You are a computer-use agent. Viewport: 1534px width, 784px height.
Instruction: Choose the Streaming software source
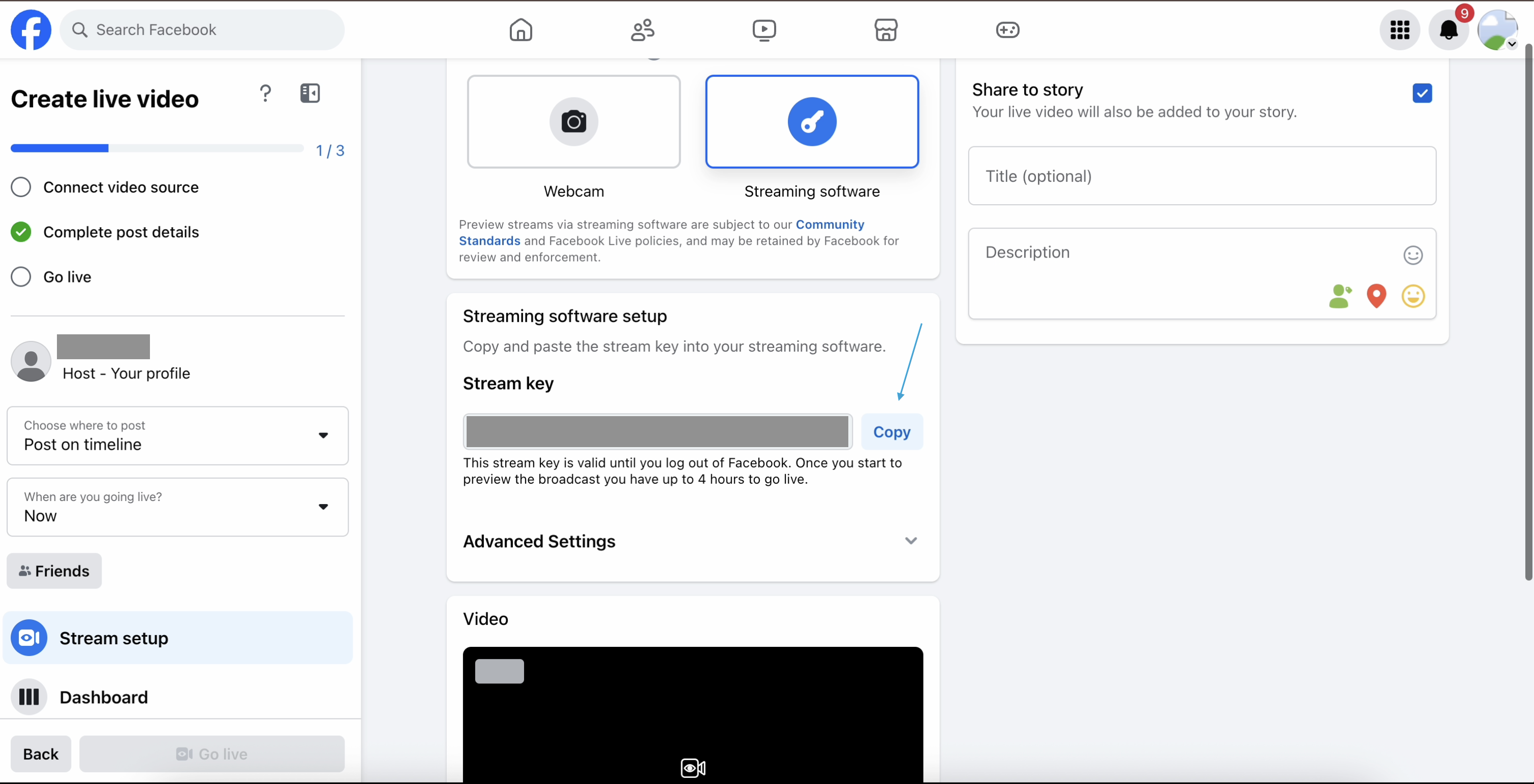tap(812, 121)
